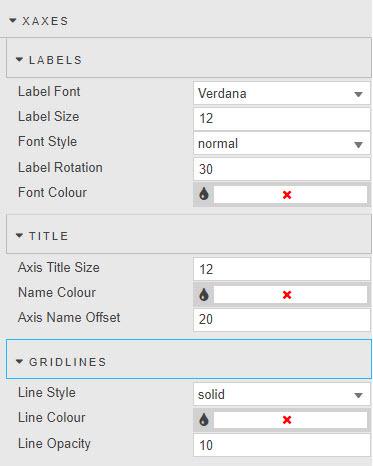Click the Font Colour droplet icon
373x466 pixels.
click(204, 194)
